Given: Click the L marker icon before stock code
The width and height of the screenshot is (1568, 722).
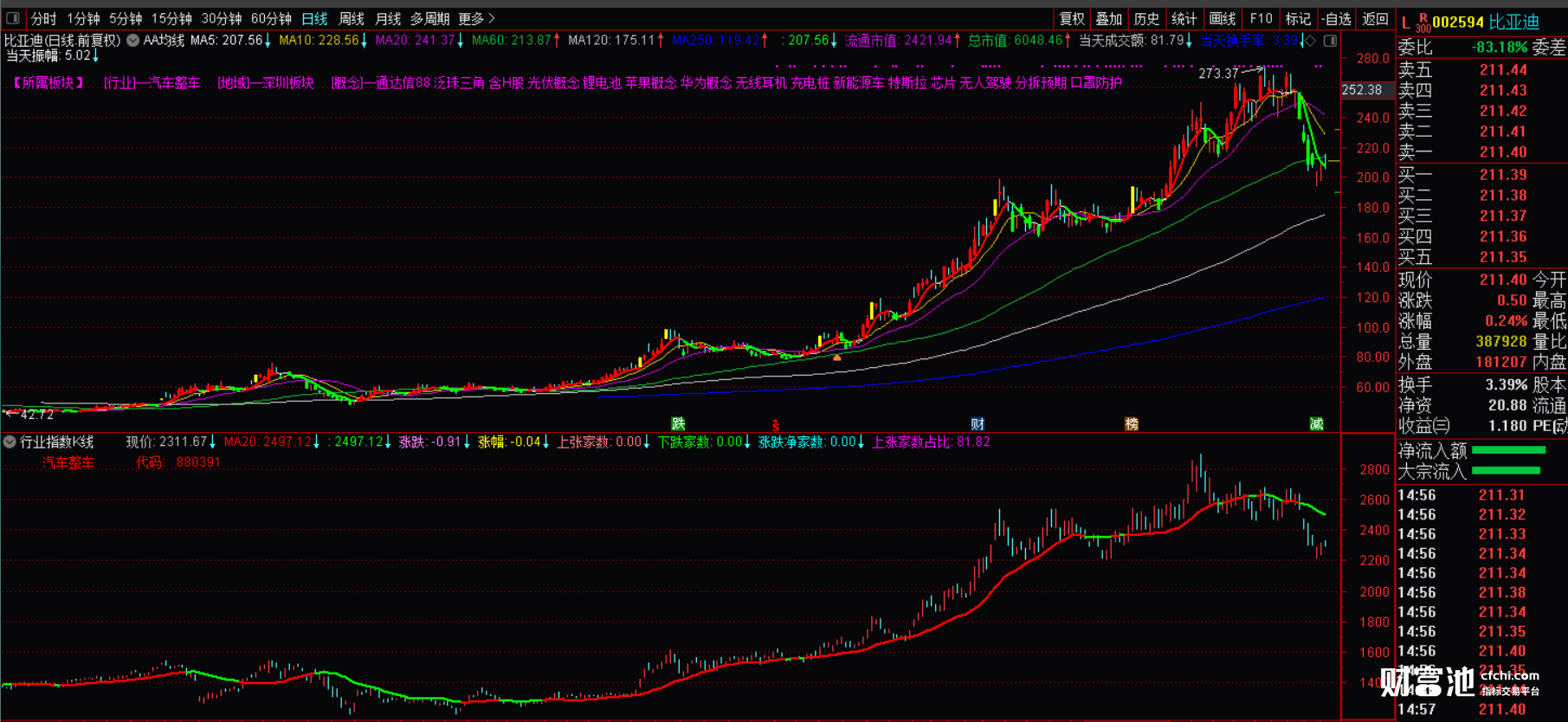Looking at the screenshot, I should pos(1405,23).
